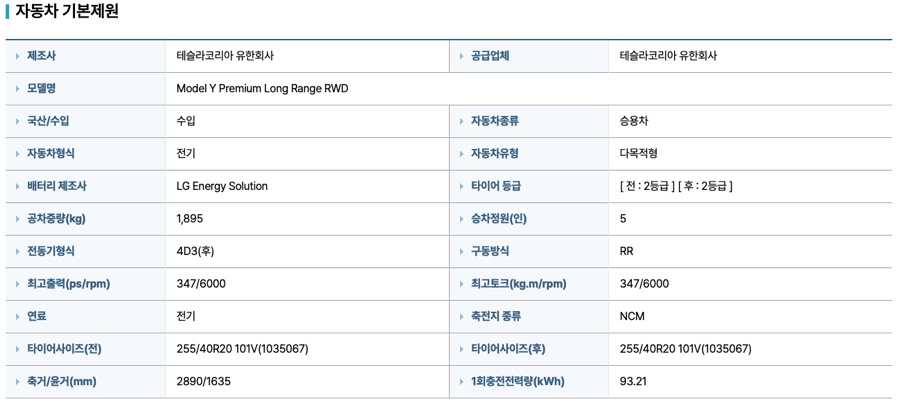Click the arrow bullet next to 모델명
Viewport: 900px width, 402px height.
click(17, 88)
